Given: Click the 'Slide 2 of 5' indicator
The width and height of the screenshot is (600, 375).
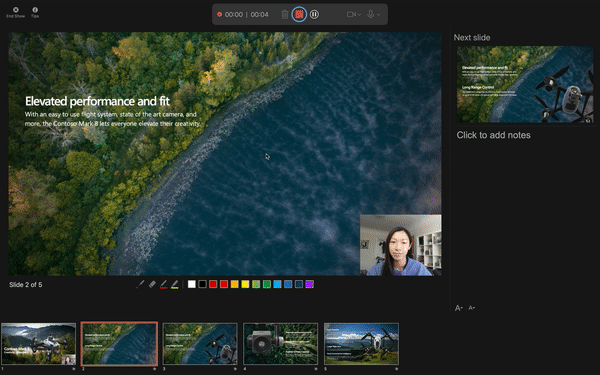Looking at the screenshot, I should point(26,285).
